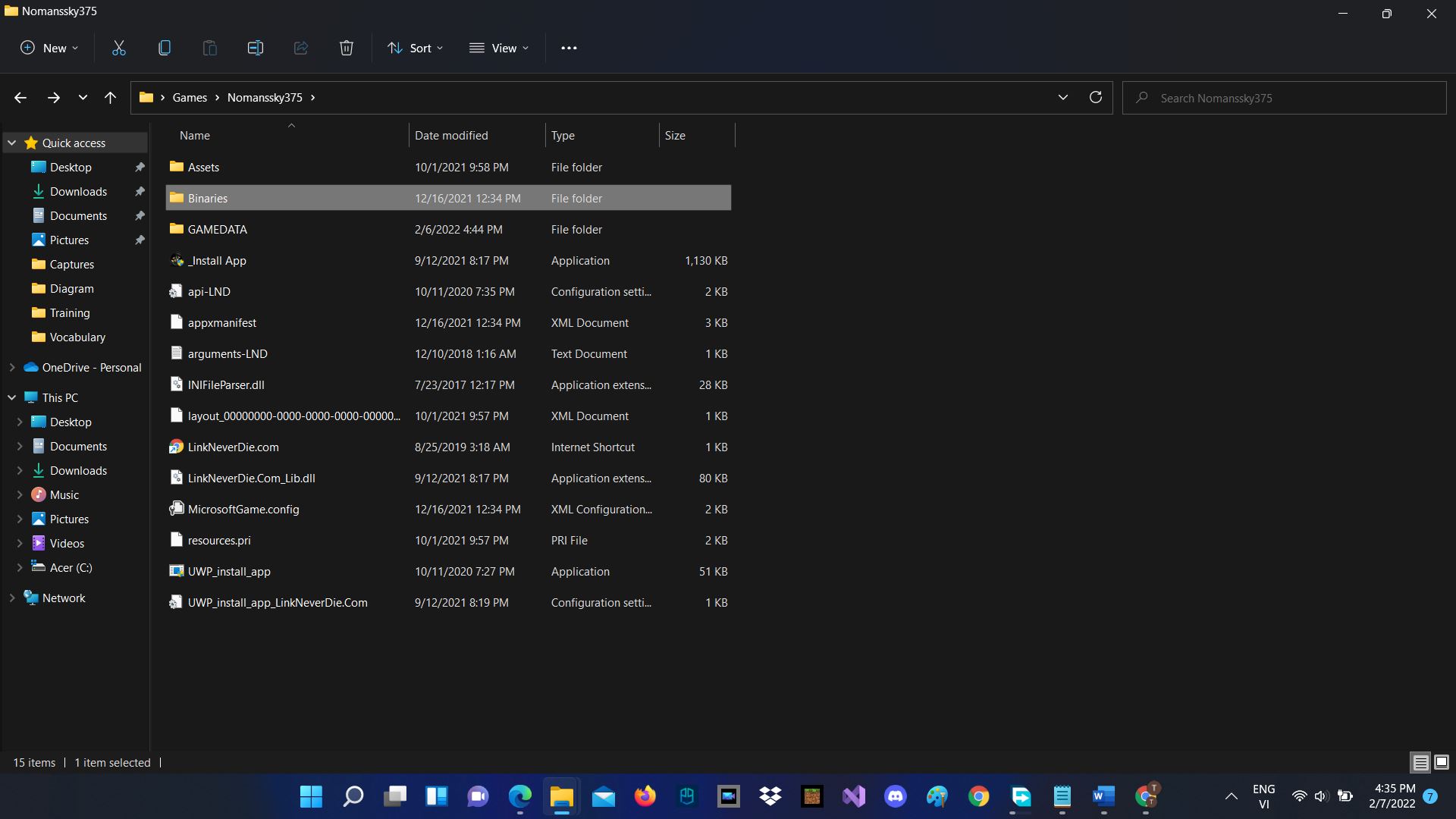Open Discord from the taskbar
The height and width of the screenshot is (819, 1456).
[896, 796]
